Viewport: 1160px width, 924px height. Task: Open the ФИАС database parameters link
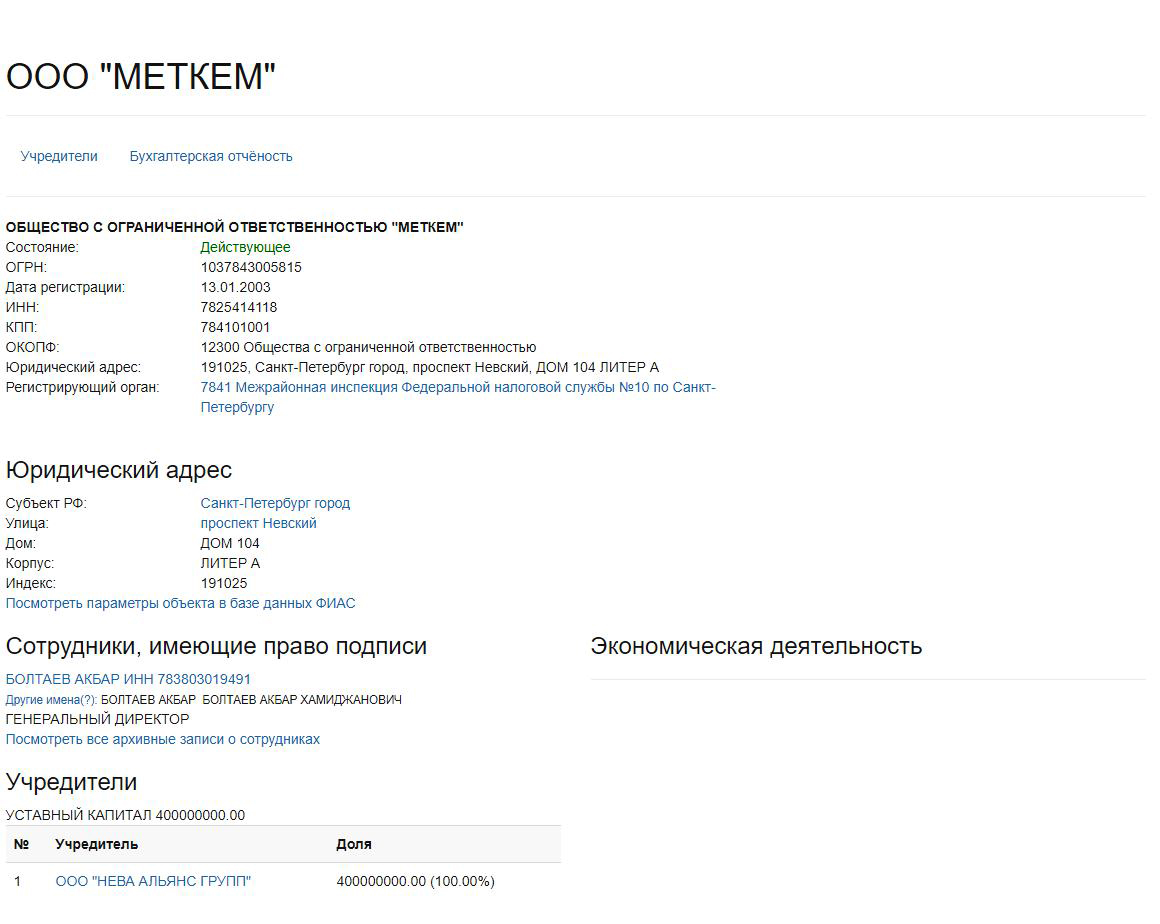(180, 603)
